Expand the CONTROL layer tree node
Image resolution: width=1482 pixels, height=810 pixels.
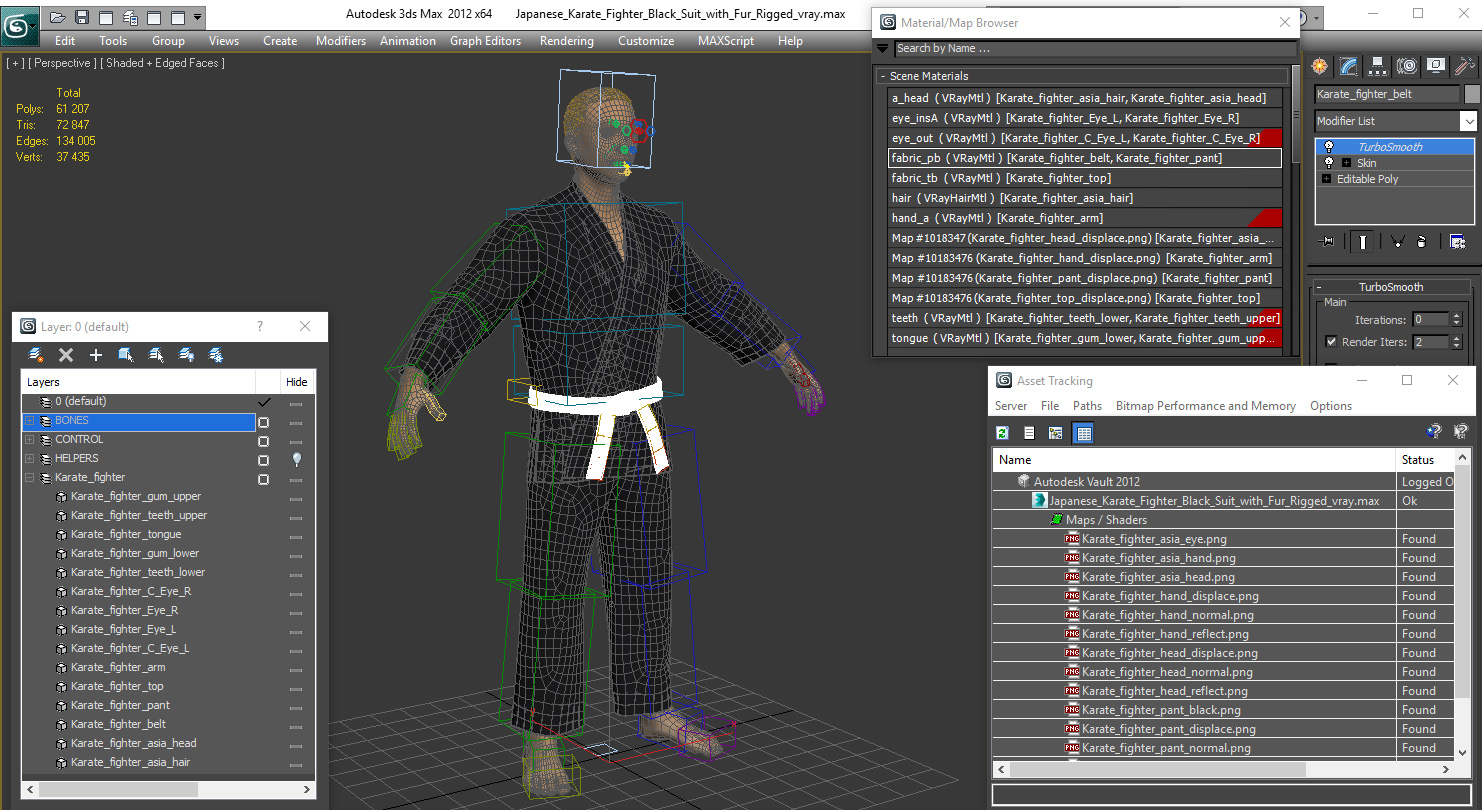[x=30, y=440]
